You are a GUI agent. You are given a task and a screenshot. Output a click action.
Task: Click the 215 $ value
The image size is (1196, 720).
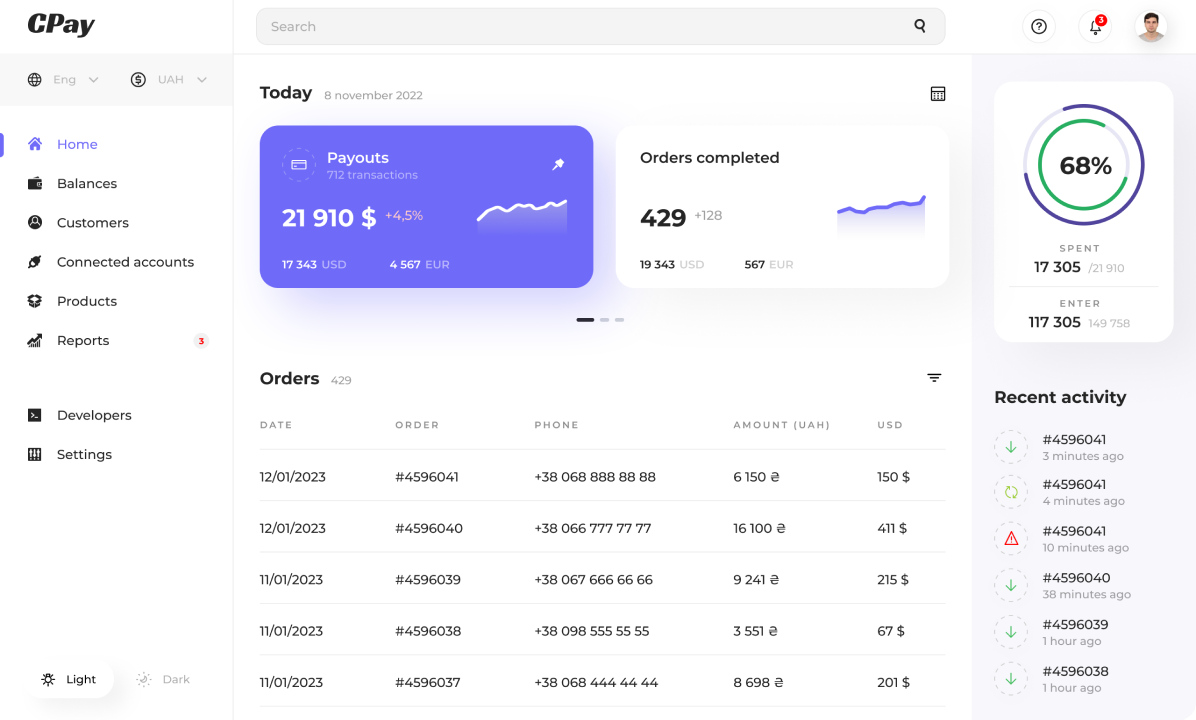[x=892, y=580]
